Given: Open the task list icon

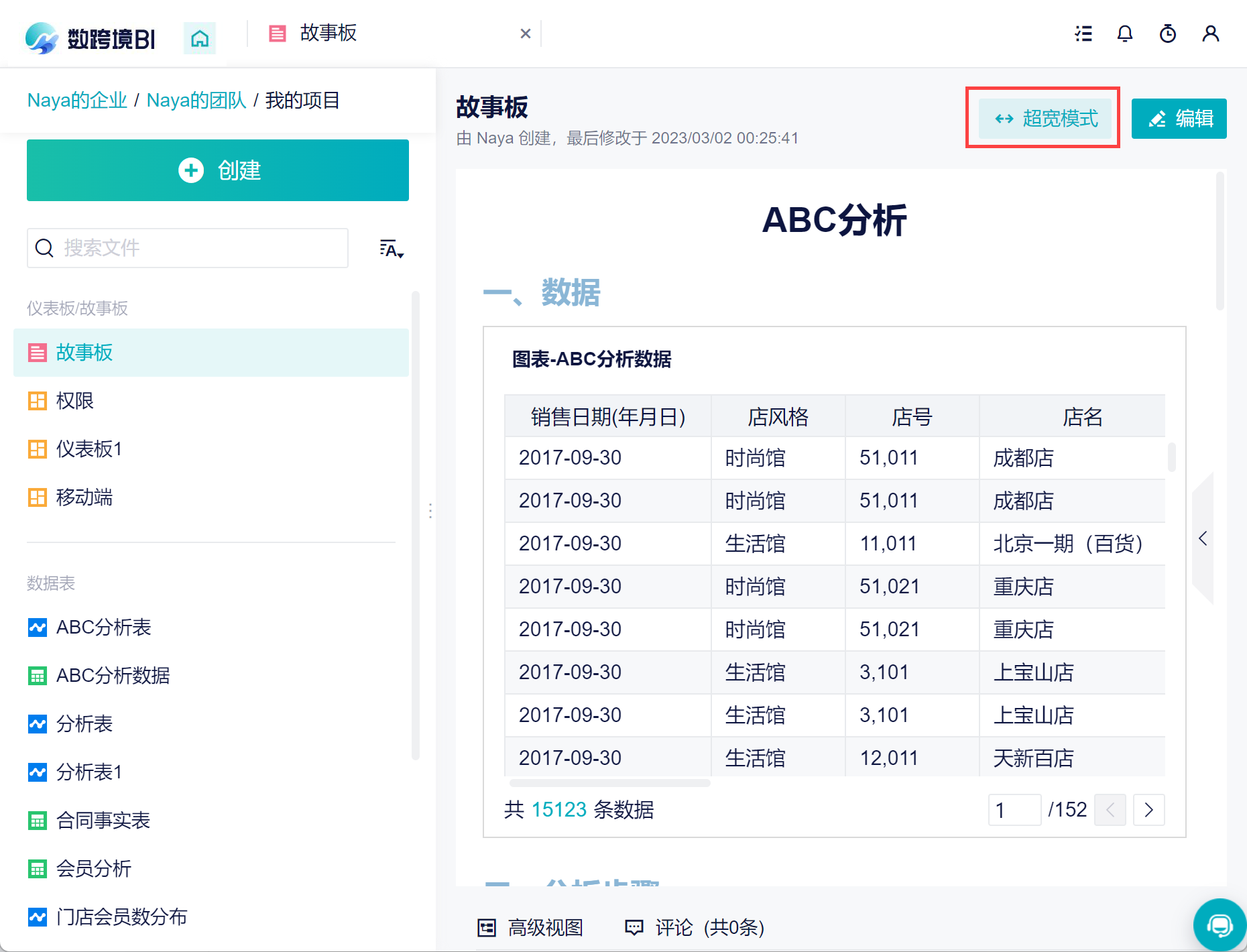Looking at the screenshot, I should 1083,34.
